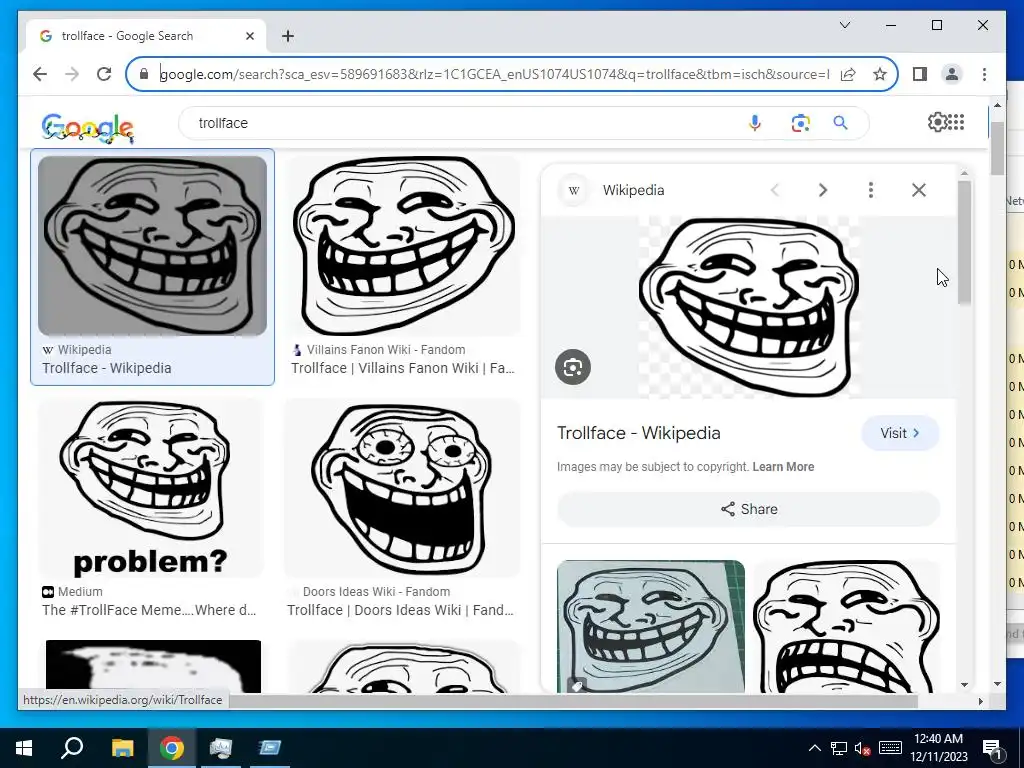The width and height of the screenshot is (1024, 768).
Task: Bookmark this page with the star icon
Action: coord(880,74)
